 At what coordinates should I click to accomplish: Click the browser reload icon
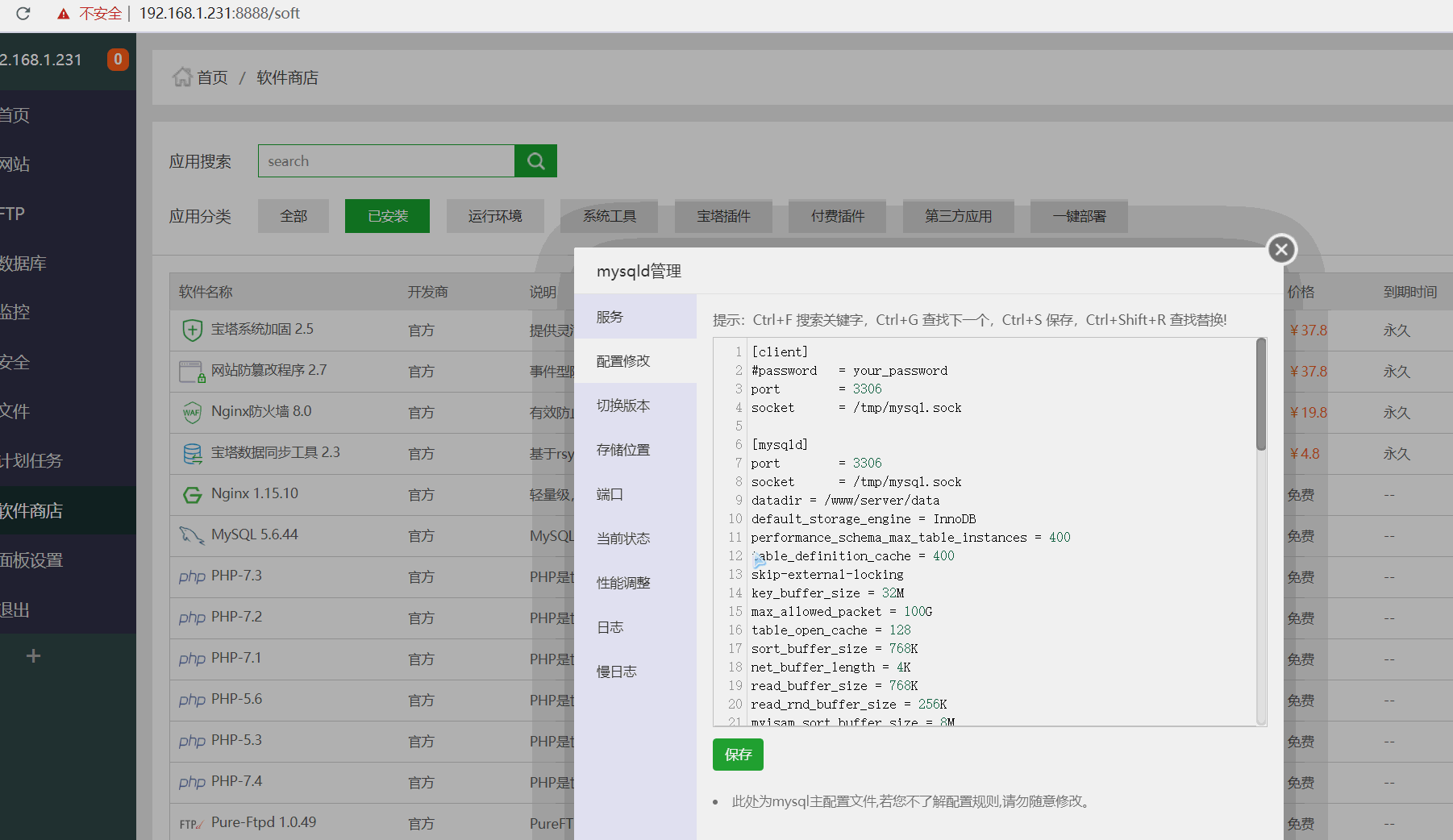click(x=23, y=13)
